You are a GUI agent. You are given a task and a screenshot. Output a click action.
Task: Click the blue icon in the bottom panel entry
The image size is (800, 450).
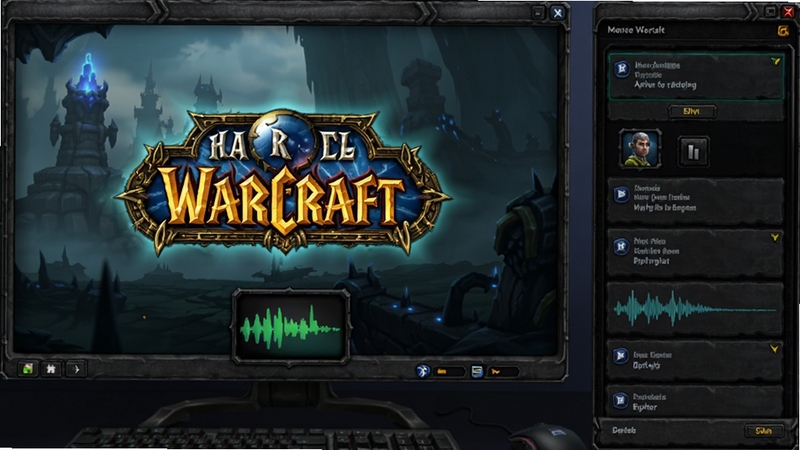[620, 401]
